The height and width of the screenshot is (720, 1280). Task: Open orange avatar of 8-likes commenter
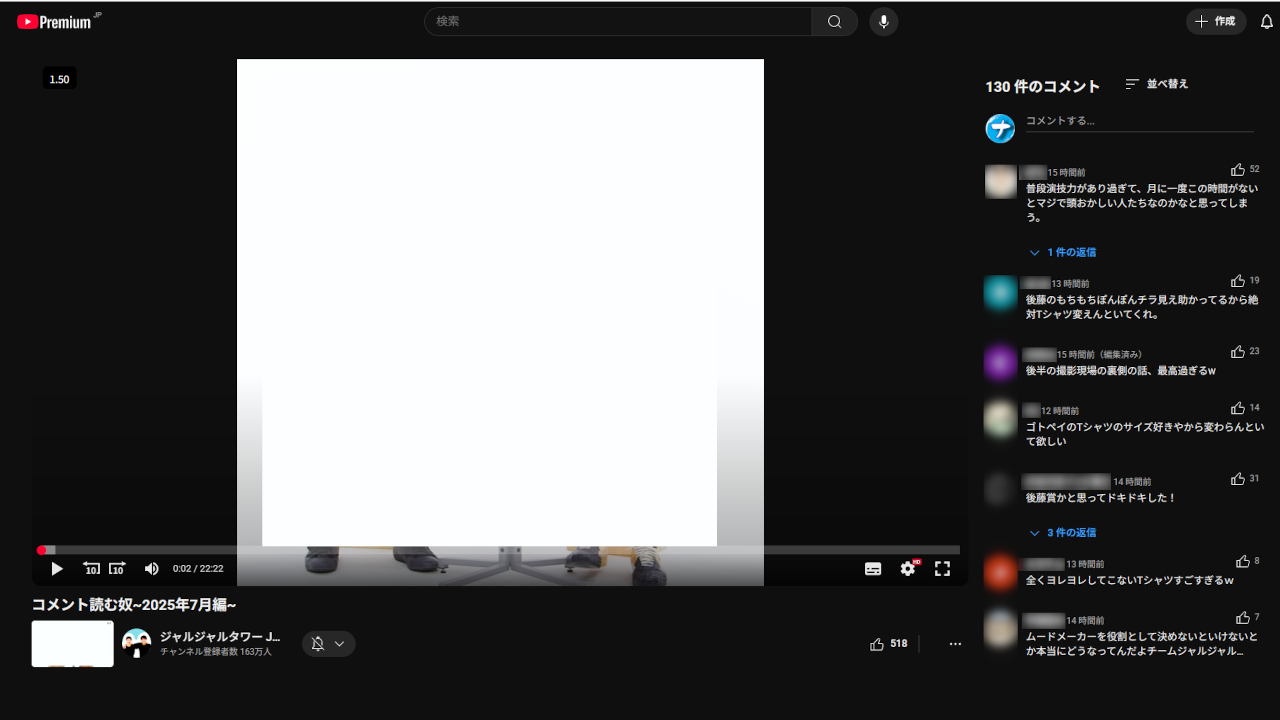[1001, 572]
